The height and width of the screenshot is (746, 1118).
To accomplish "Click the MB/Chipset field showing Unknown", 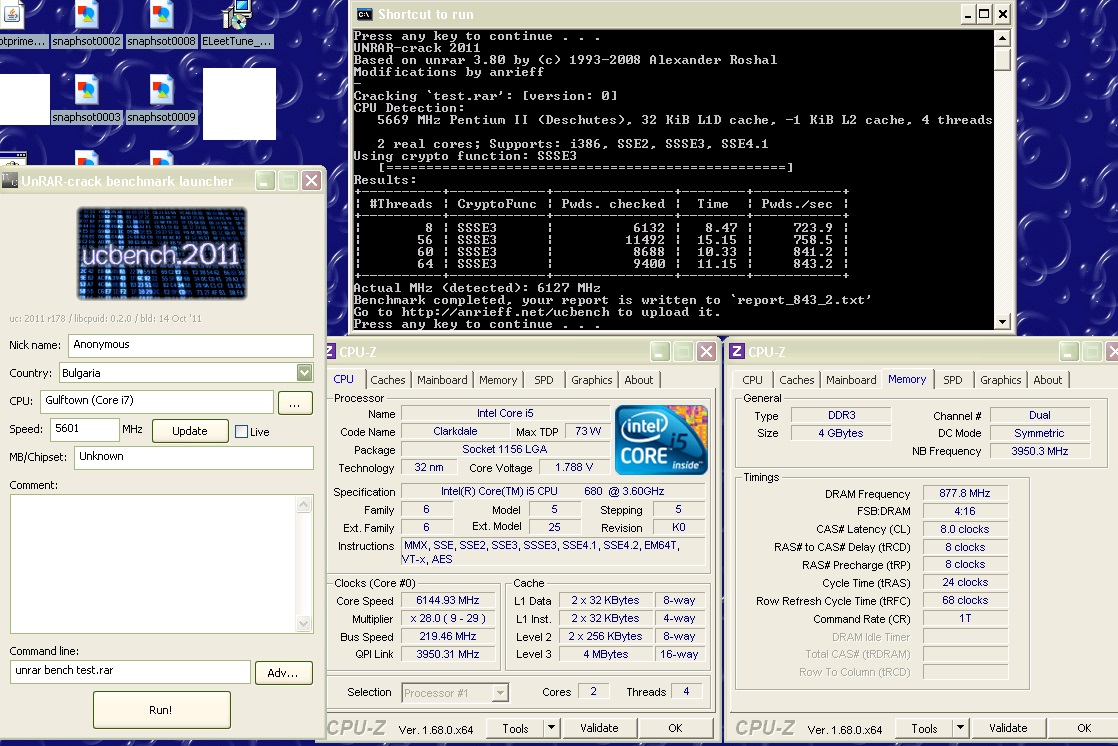I will point(194,457).
